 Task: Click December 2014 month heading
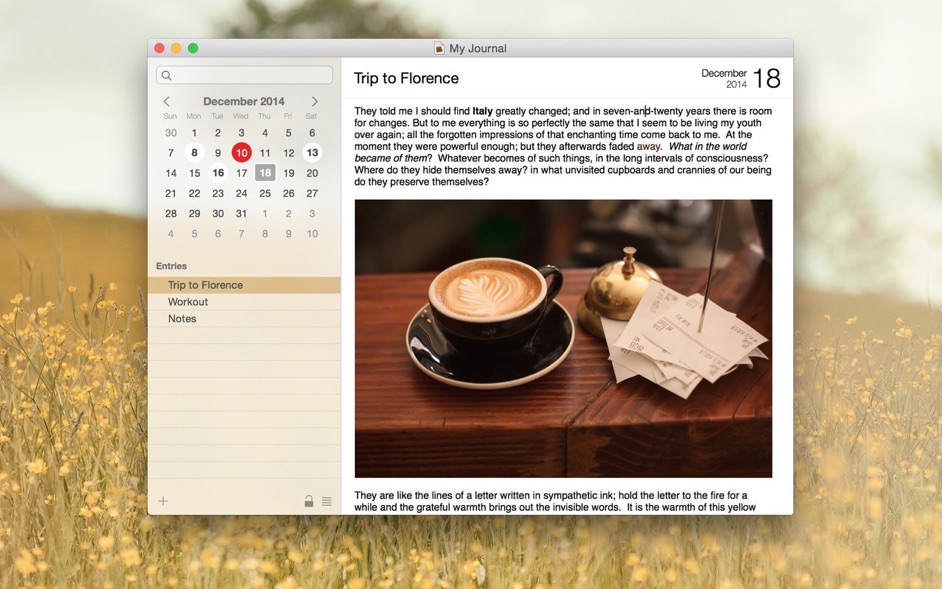(243, 102)
